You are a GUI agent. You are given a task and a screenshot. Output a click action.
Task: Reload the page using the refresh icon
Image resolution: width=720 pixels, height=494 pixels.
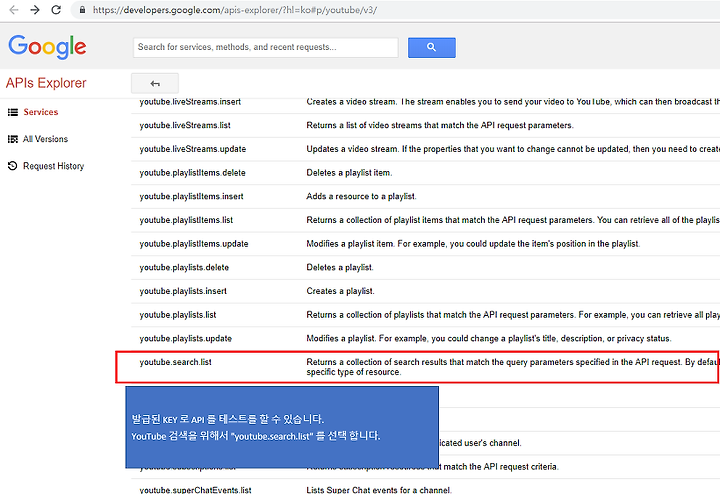click(x=56, y=10)
